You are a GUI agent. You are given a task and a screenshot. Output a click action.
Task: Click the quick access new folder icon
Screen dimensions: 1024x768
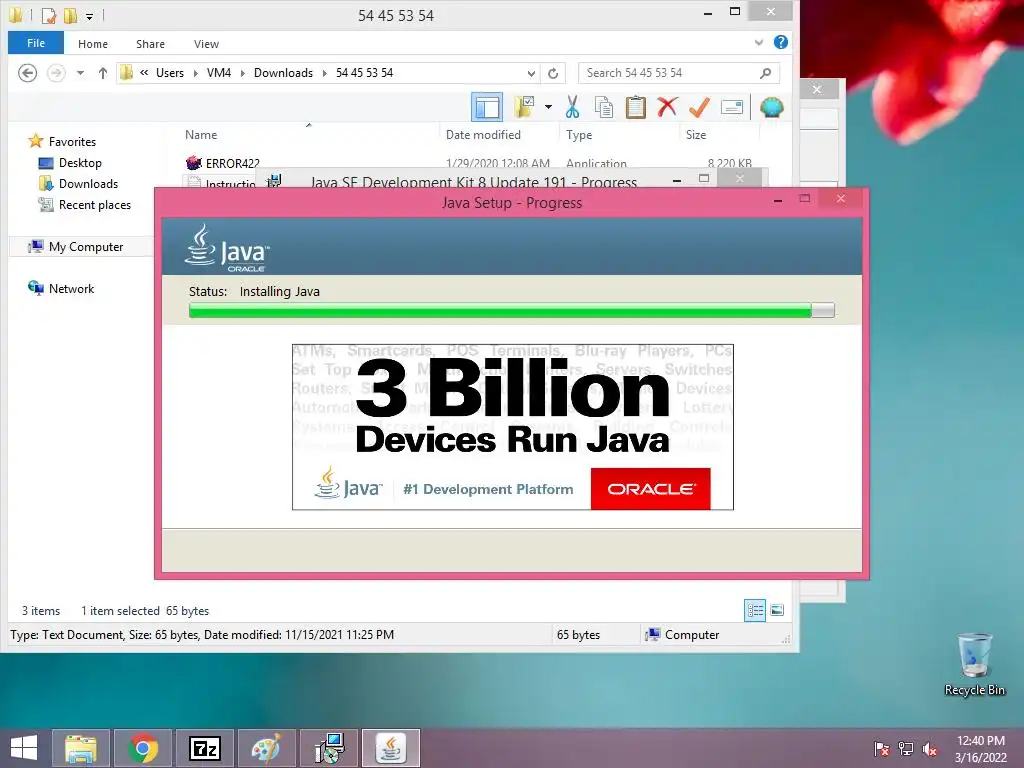(71, 15)
